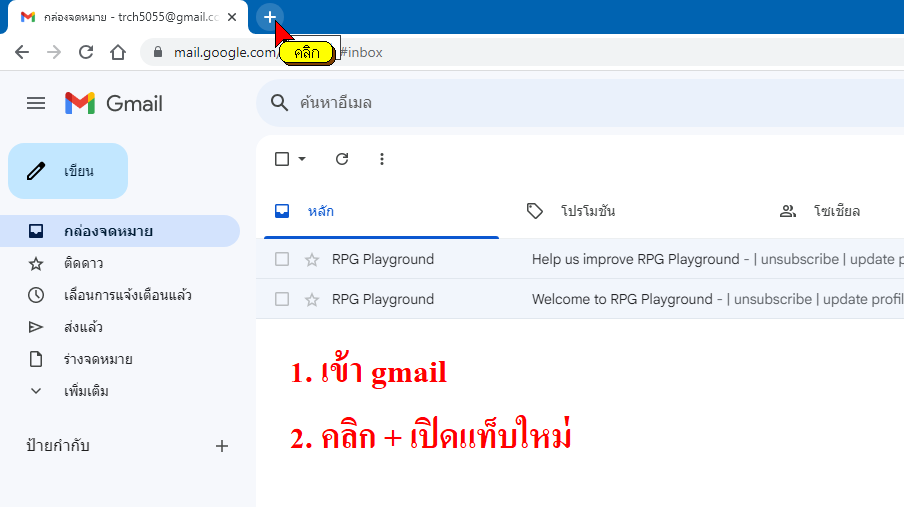
Task: Create new label with plus icon
Action: click(222, 446)
